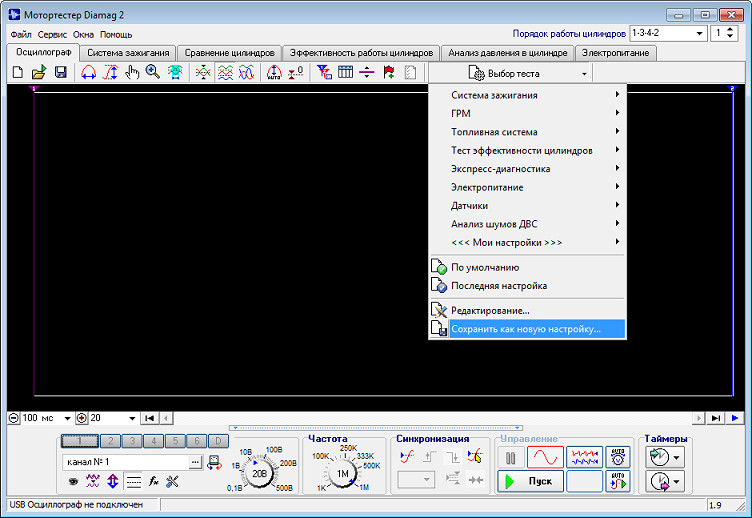
Task: Open a saved oscillogram file
Action: coord(38,72)
